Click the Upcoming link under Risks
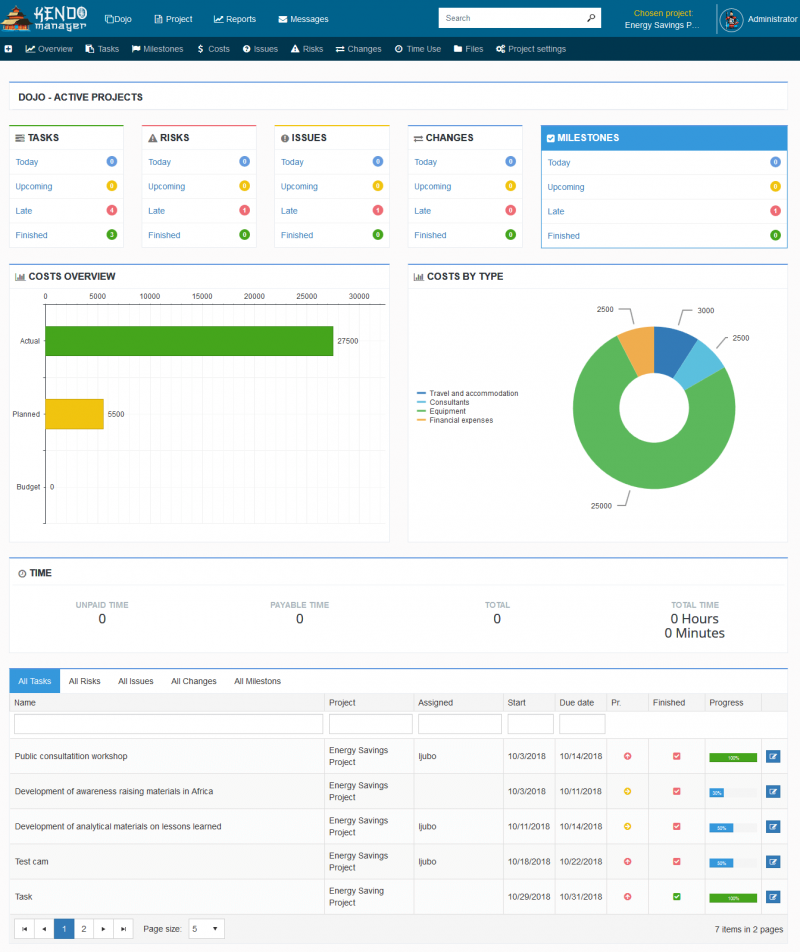This screenshot has height=952, width=800. [166, 186]
